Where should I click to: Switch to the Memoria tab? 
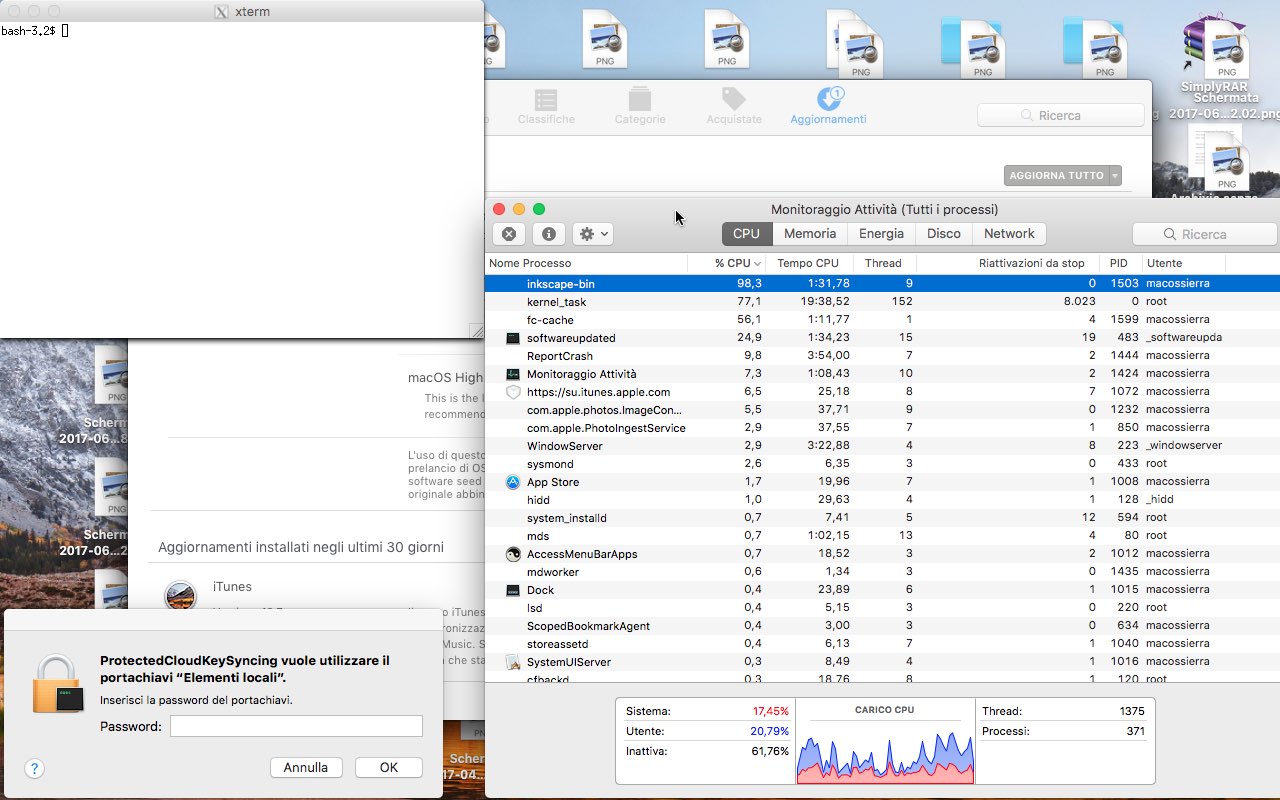click(810, 234)
